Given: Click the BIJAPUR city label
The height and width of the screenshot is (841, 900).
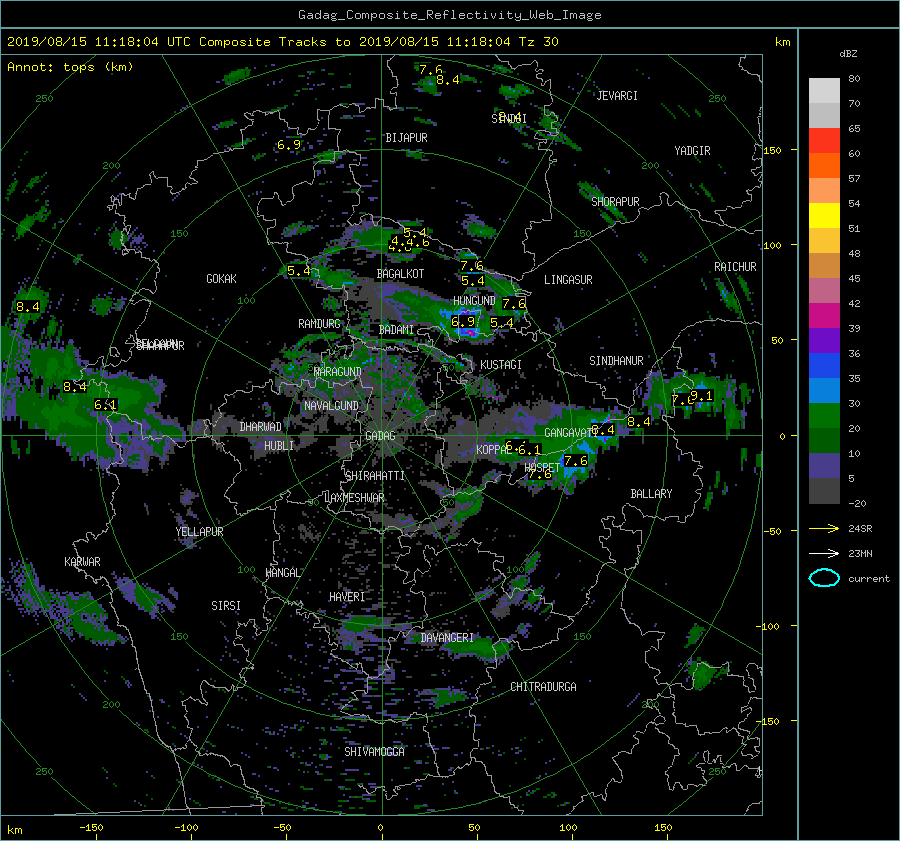Looking at the screenshot, I should pyautogui.click(x=406, y=138).
